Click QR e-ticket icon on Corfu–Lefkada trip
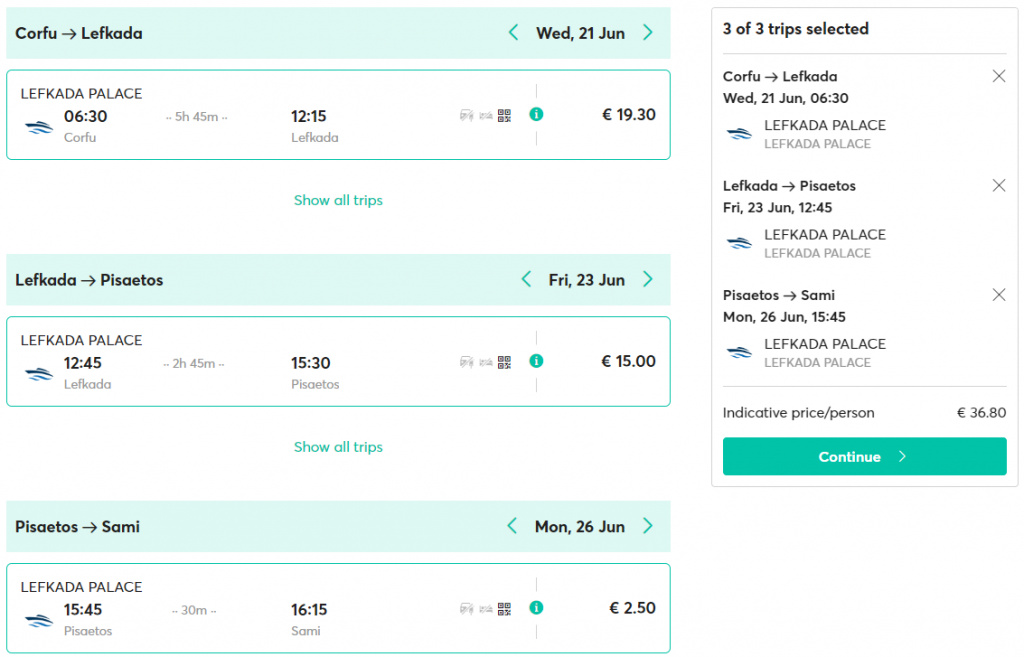This screenshot has height=657, width=1024. click(x=504, y=116)
